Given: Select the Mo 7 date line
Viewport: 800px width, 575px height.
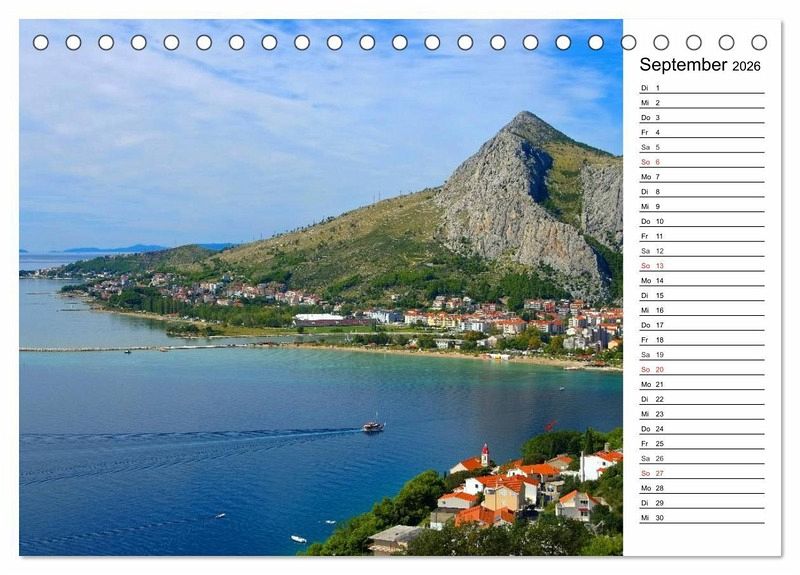Looking at the screenshot, I should coord(701,177).
